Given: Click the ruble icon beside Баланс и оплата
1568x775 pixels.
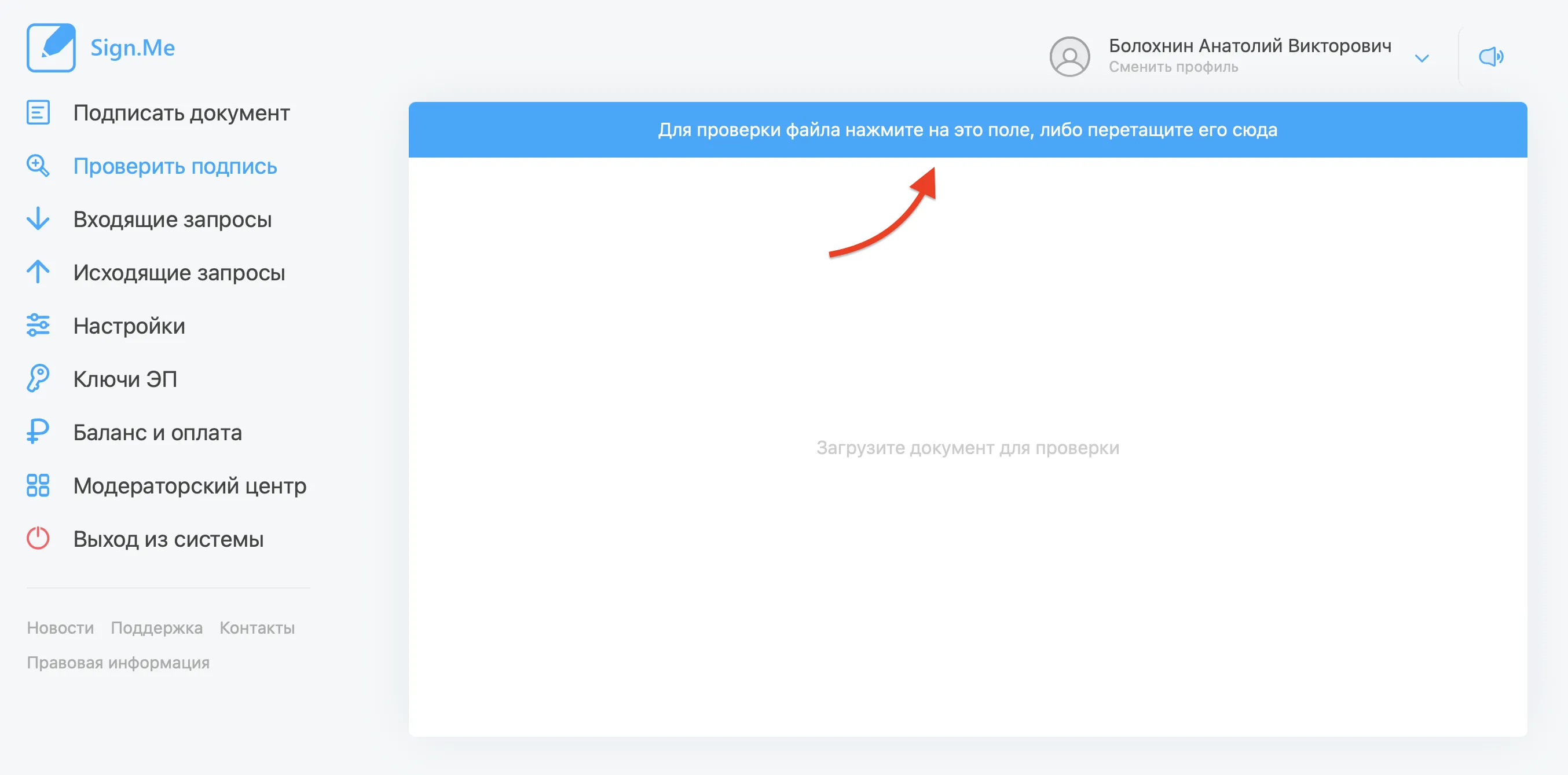Looking at the screenshot, I should tap(38, 432).
